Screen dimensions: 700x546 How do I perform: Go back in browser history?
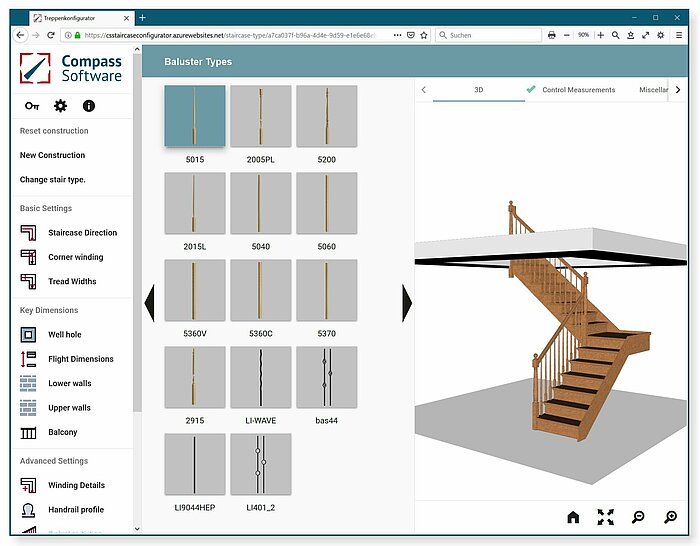point(20,35)
